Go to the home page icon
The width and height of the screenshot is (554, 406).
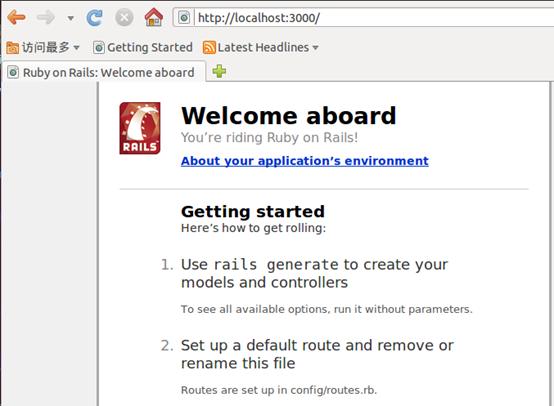point(154,17)
